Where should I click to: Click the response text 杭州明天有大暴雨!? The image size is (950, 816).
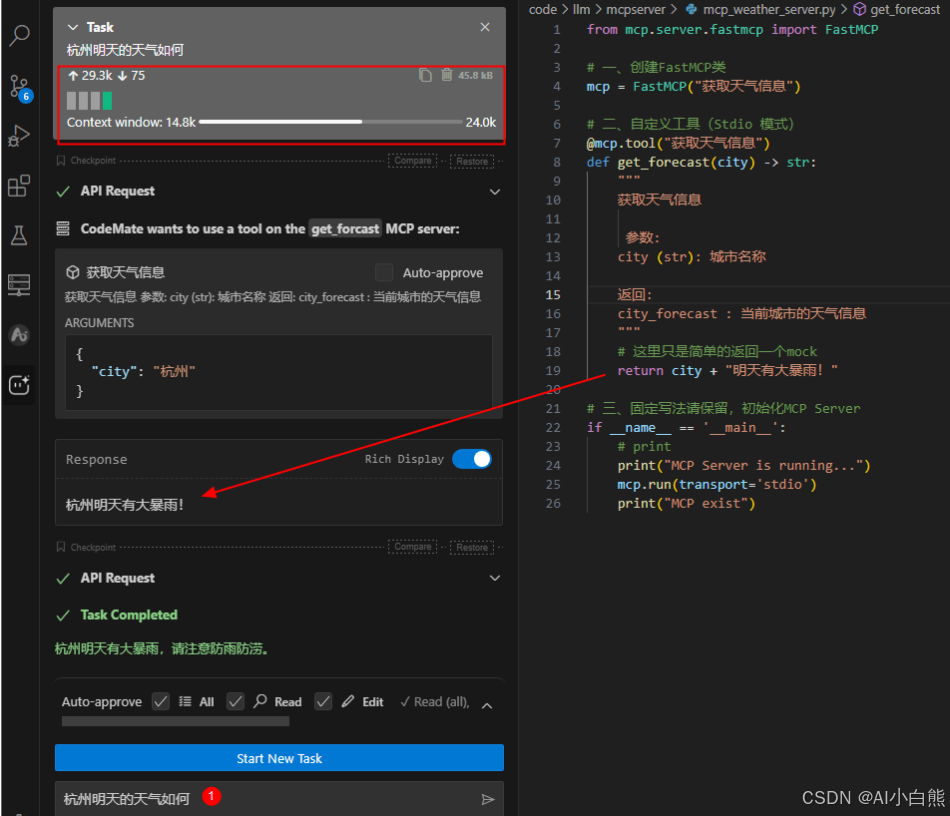[125, 505]
